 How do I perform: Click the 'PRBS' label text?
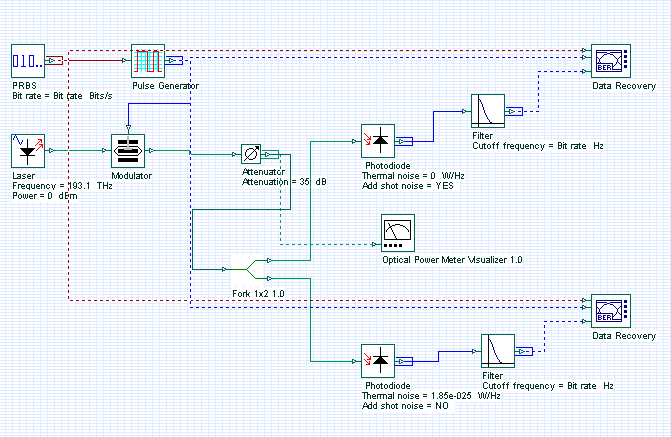pyautogui.click(x=24, y=86)
